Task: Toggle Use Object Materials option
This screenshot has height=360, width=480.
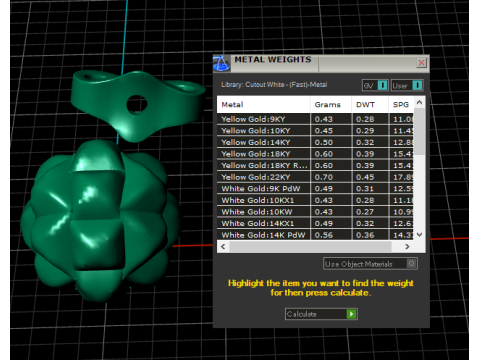Action: (370, 264)
